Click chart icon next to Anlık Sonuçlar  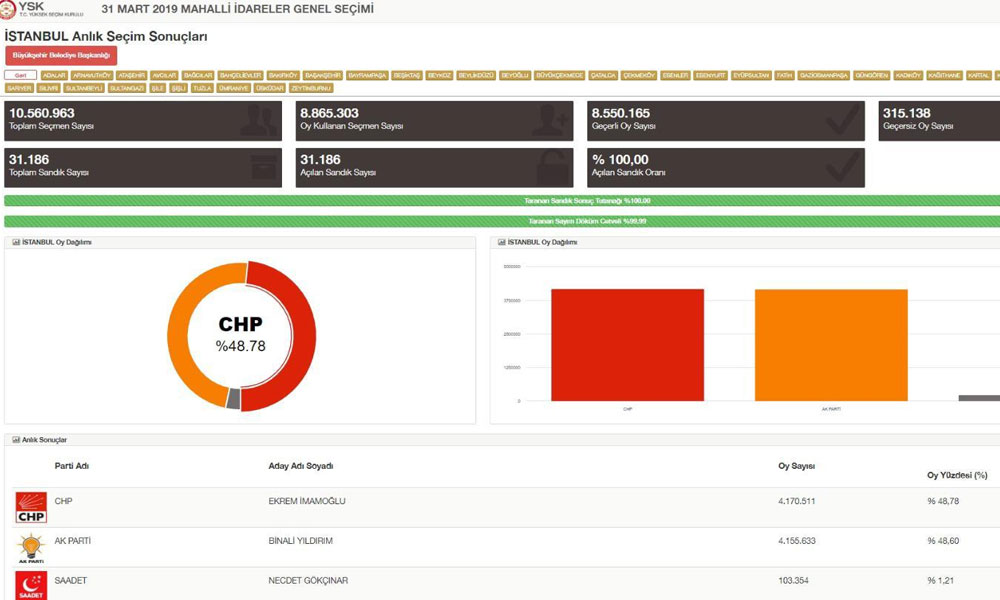pos(16,440)
